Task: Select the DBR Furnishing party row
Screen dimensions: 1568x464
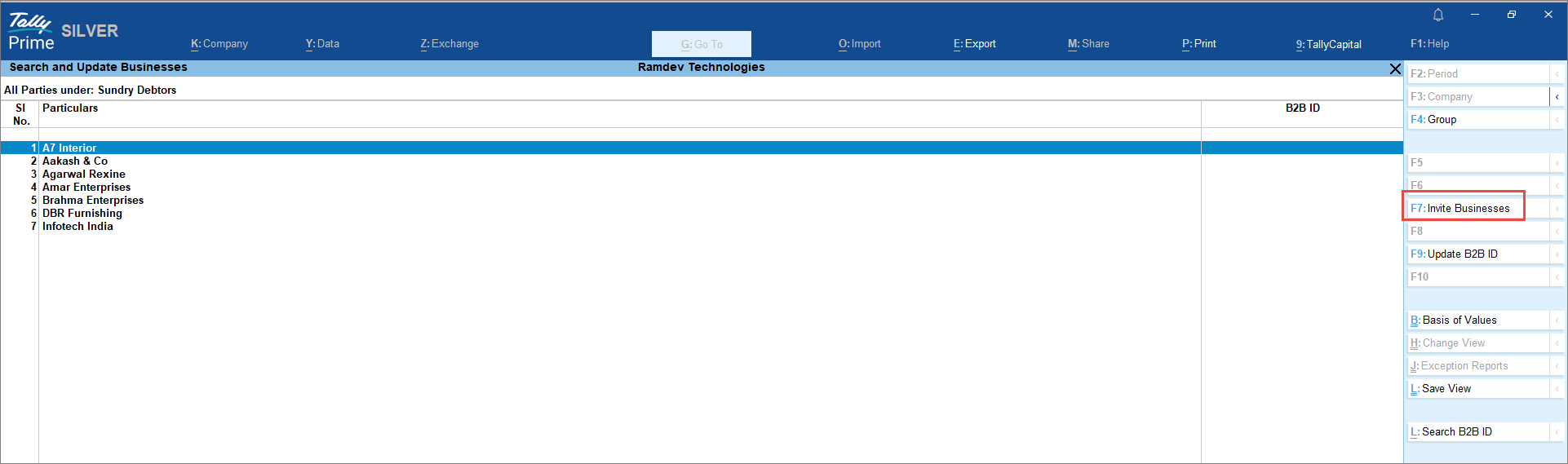Action: tap(82, 214)
